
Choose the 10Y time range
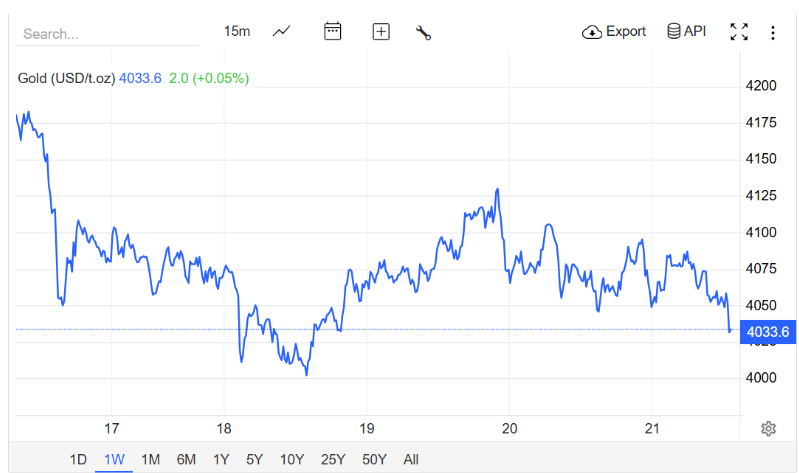click(292, 459)
